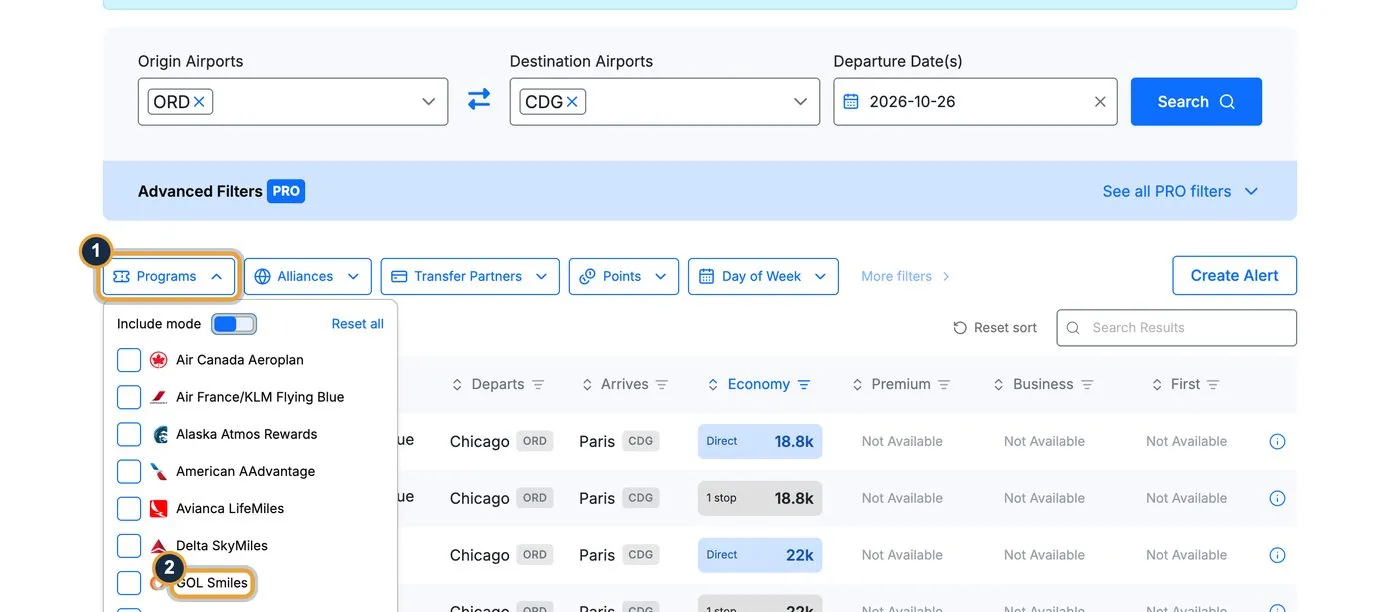Open the Day of Week filter dropdown
The height and width of the screenshot is (612, 1400).
763,277
